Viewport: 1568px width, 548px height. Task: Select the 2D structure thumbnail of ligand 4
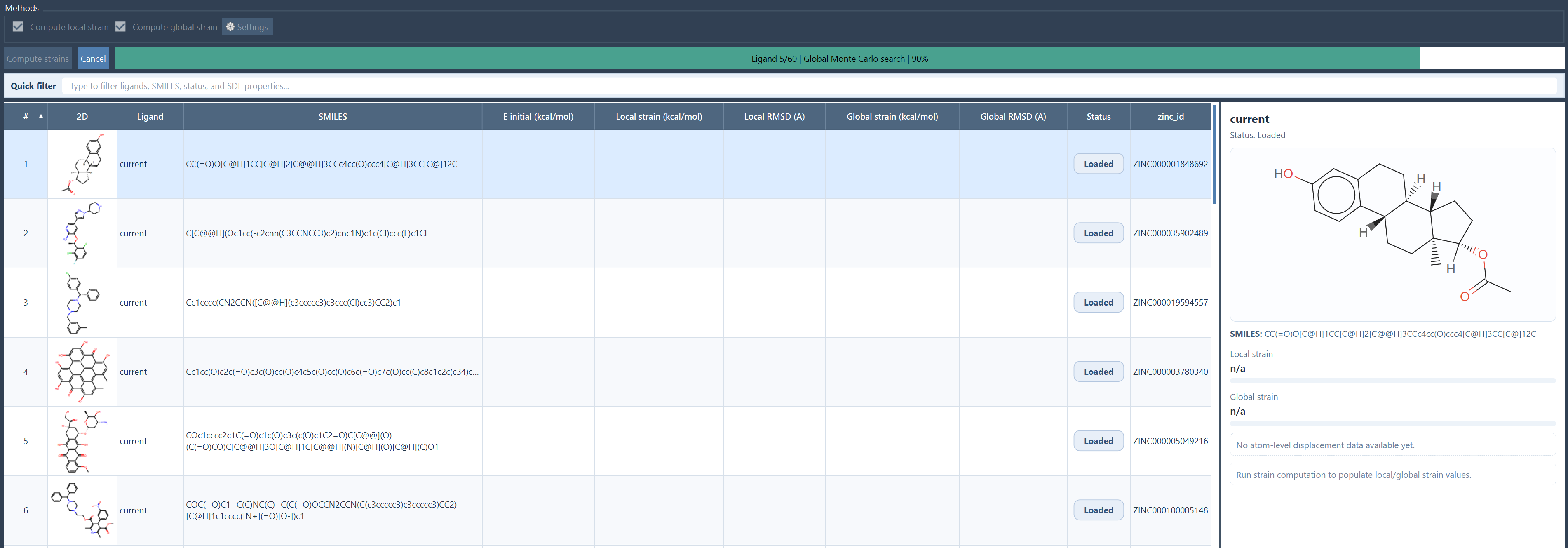[x=82, y=372]
